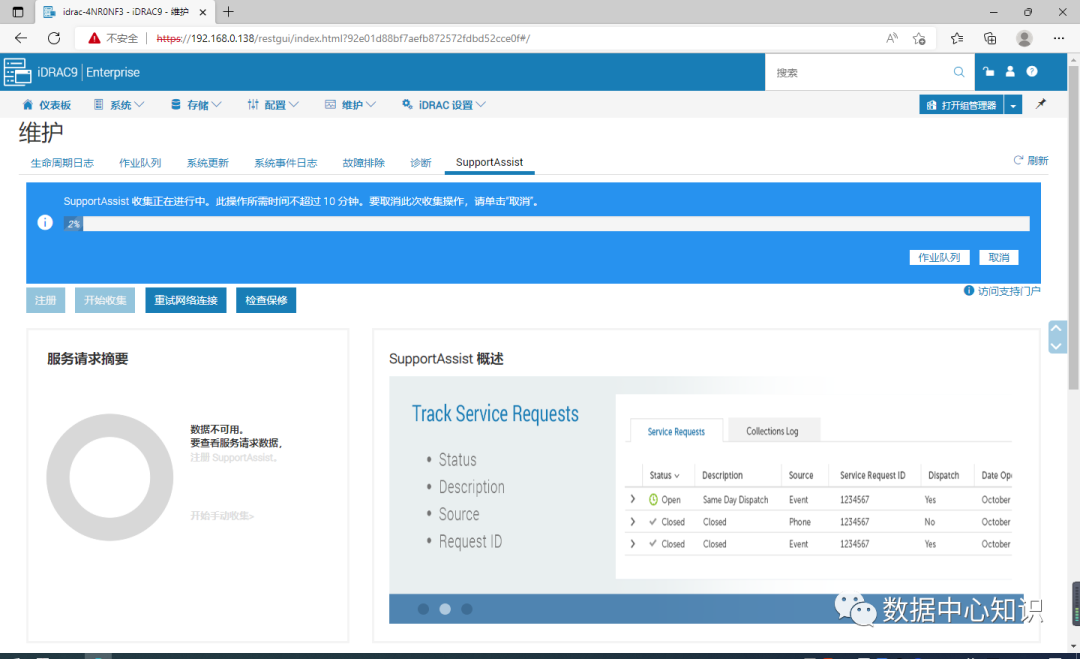Add page to favorites star icon
This screenshot has width=1080, height=659.
[919, 38]
